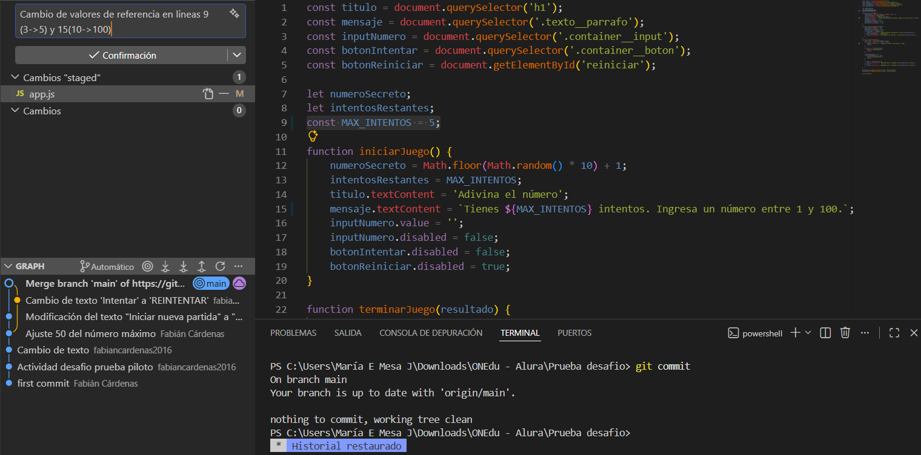Refresh the Git graph
Image resolution: width=921 pixels, height=455 pixels.
click(220, 267)
